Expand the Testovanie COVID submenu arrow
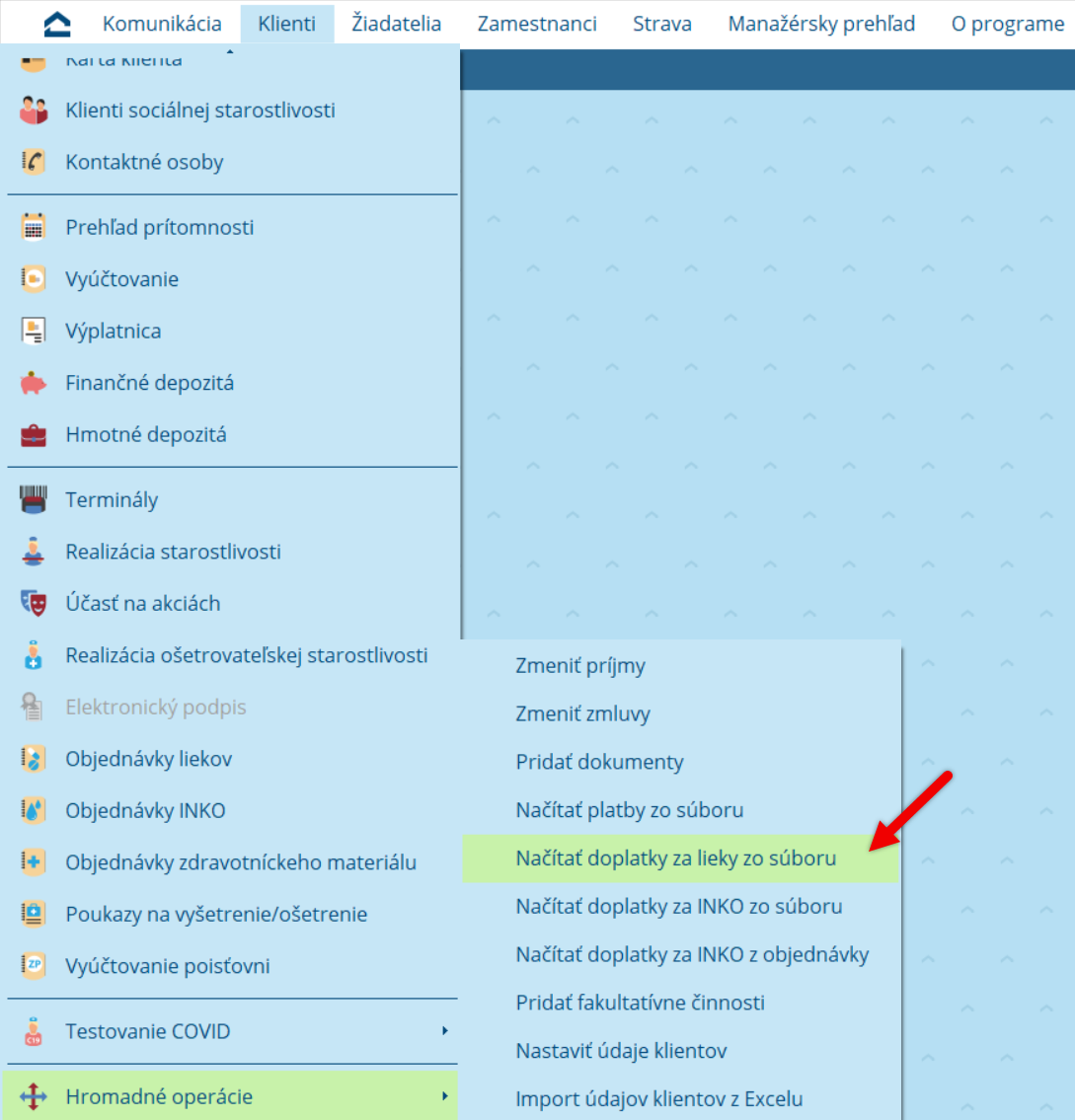1075x1120 pixels. 444,1031
